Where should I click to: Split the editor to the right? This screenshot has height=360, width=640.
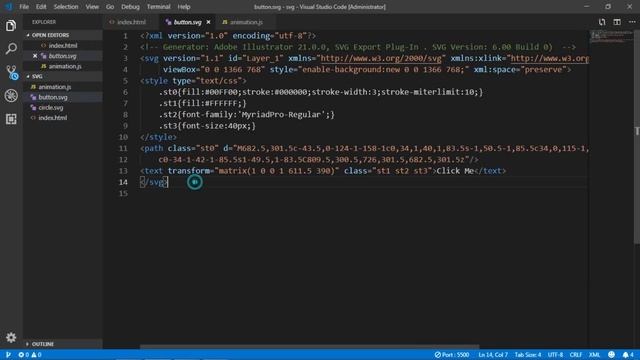617,22
